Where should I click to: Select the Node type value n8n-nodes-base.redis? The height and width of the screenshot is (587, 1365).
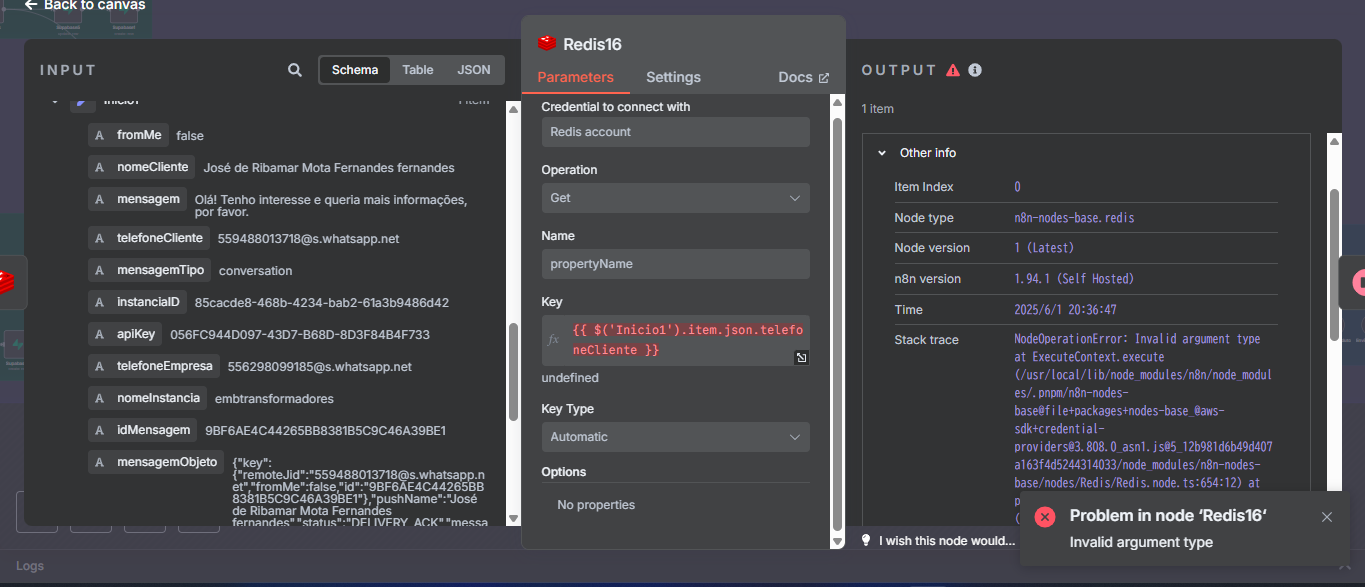[x=1074, y=218]
